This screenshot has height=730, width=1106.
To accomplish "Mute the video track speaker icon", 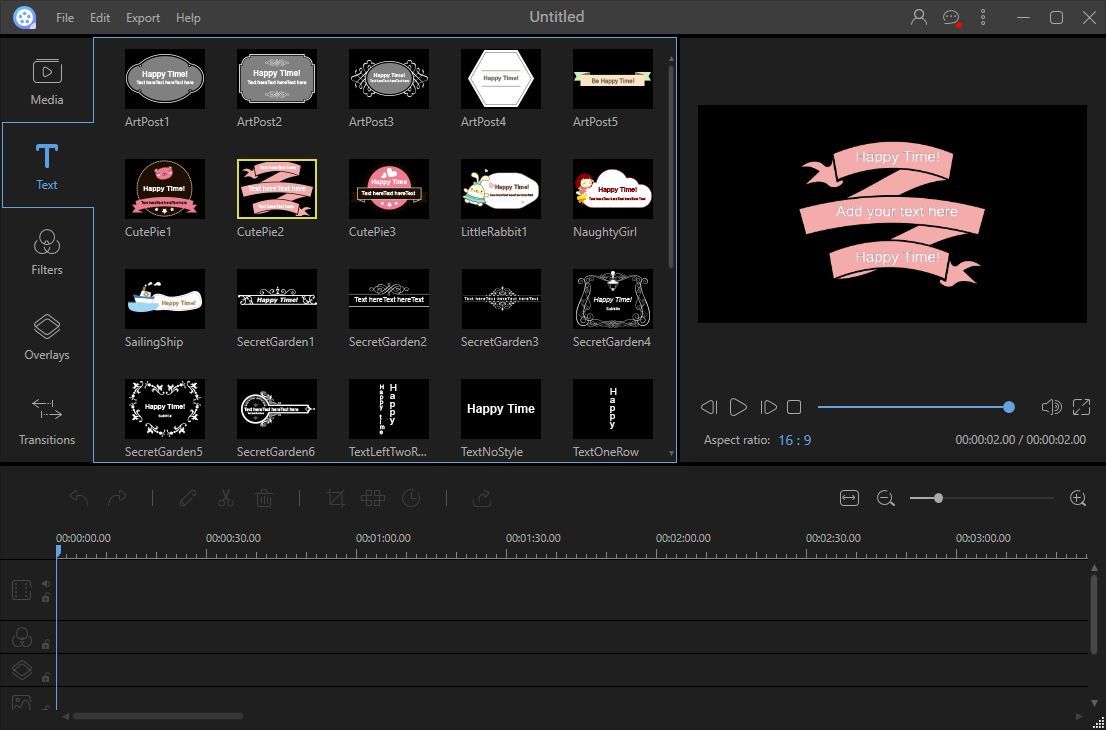I will (x=46, y=583).
